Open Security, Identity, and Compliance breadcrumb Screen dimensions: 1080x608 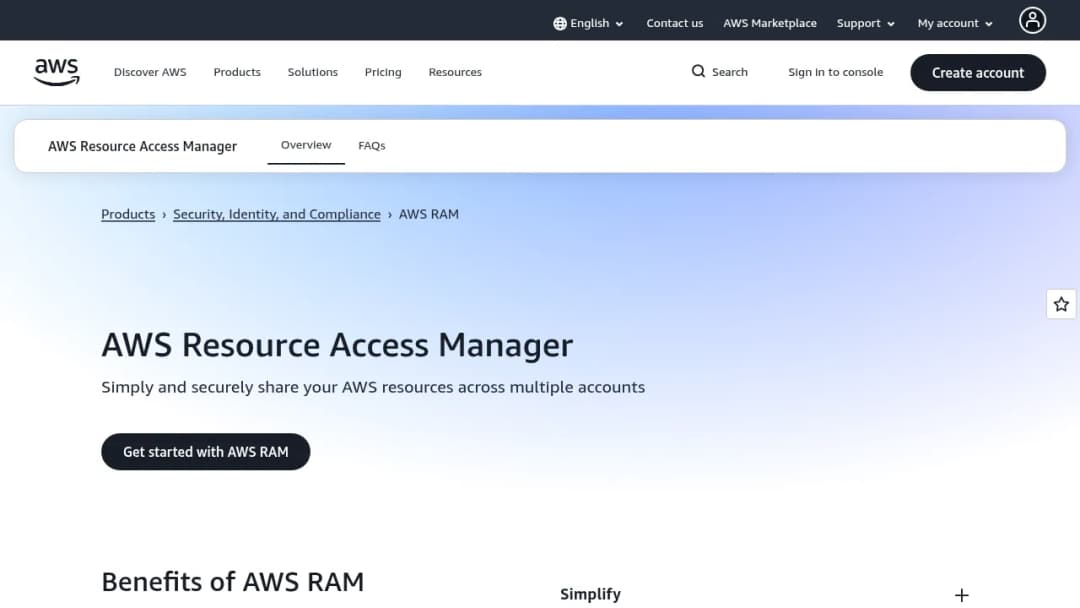tap(277, 214)
